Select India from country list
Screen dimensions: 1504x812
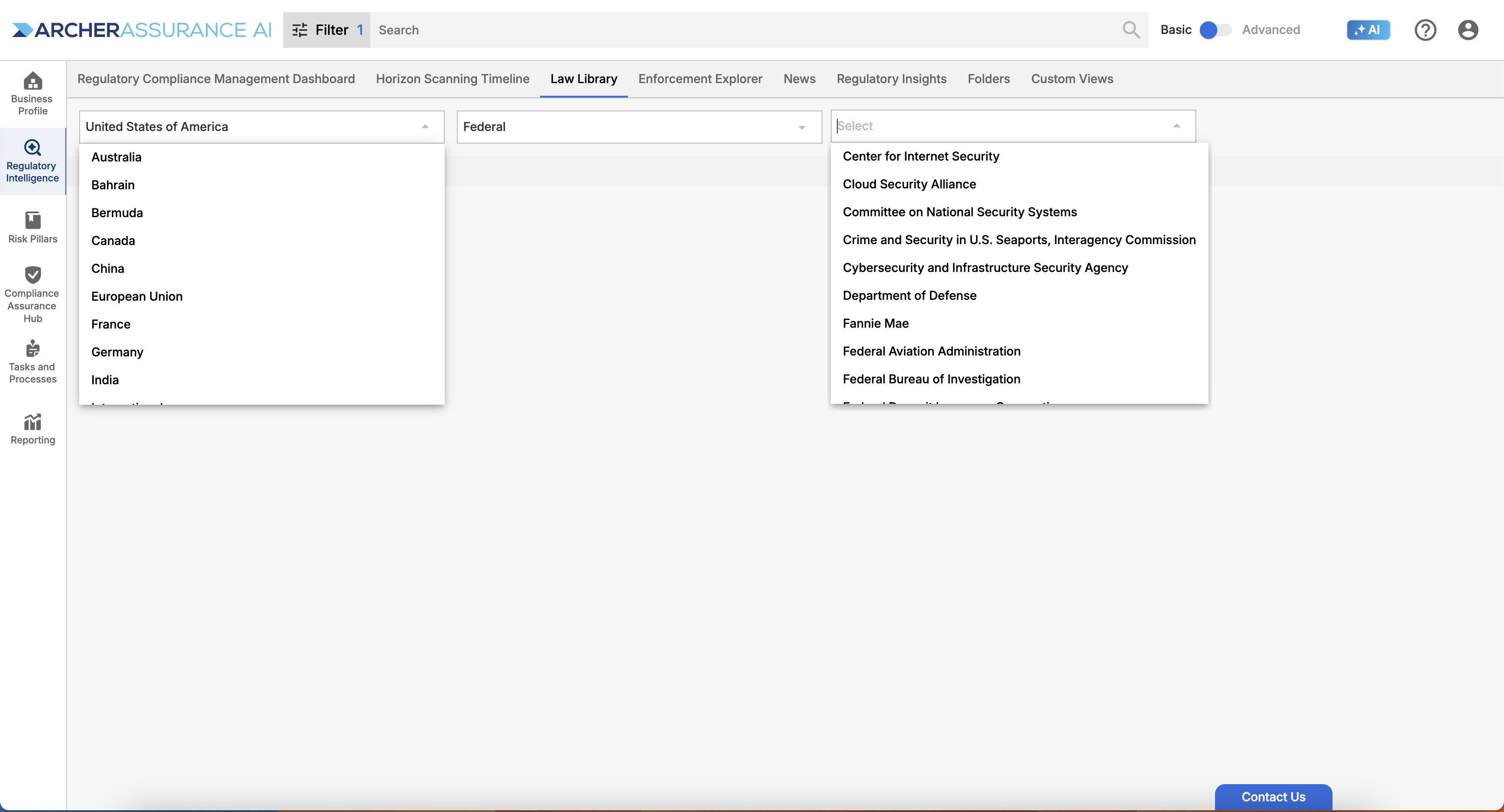click(262, 380)
